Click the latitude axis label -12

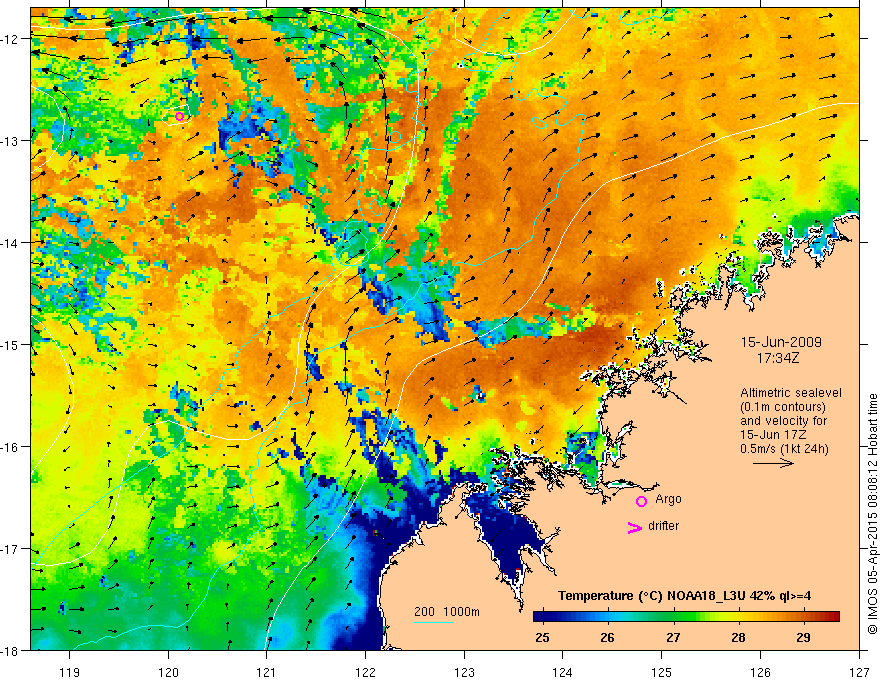10,39
